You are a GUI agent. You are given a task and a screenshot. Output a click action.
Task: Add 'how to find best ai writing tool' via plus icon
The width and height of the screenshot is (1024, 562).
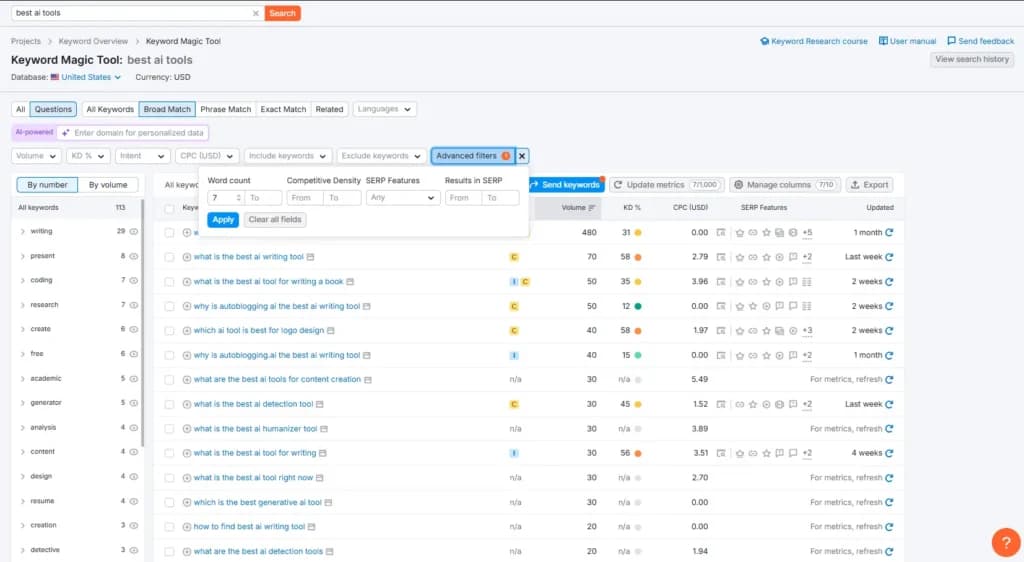coord(187,527)
